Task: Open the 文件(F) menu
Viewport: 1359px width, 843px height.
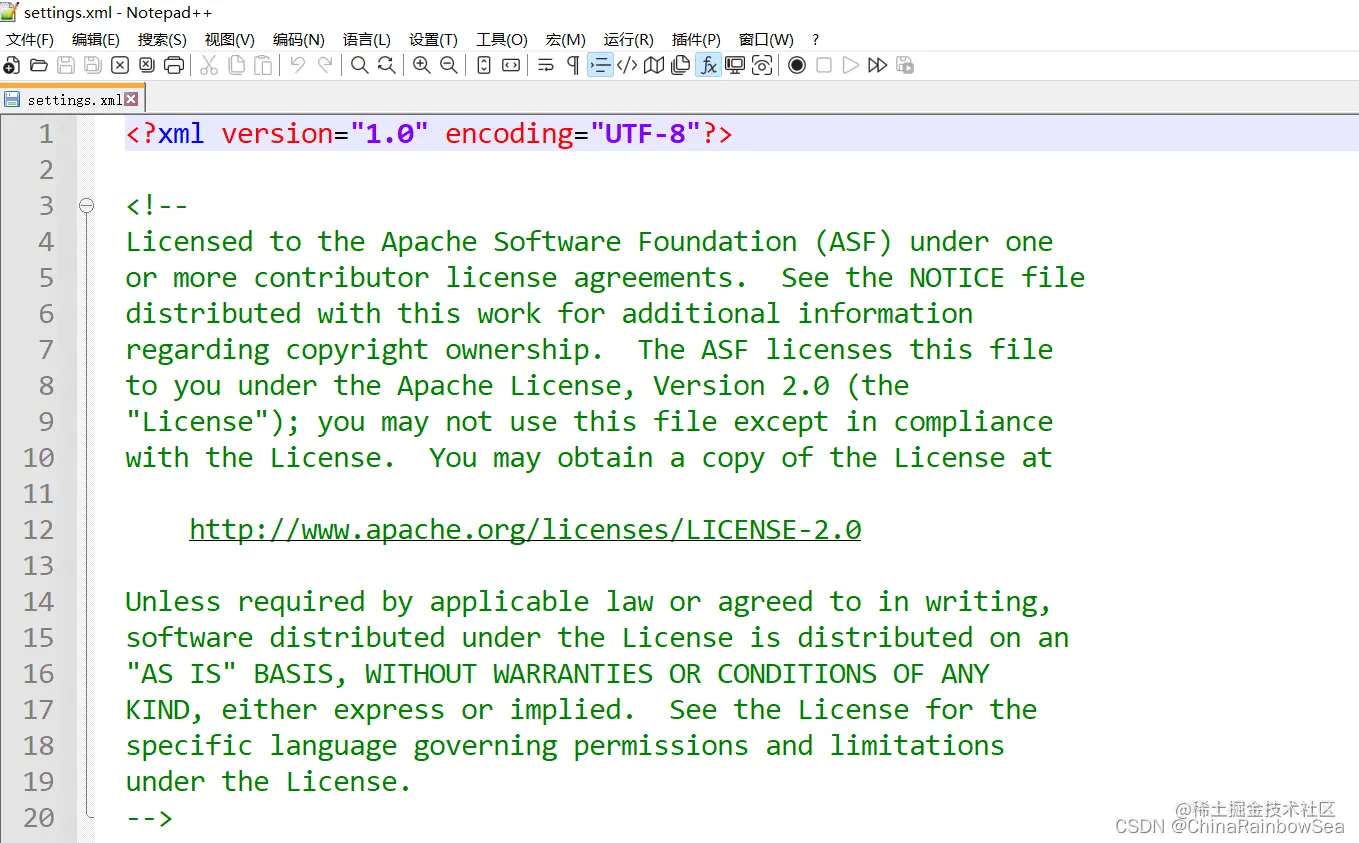Action: point(30,39)
